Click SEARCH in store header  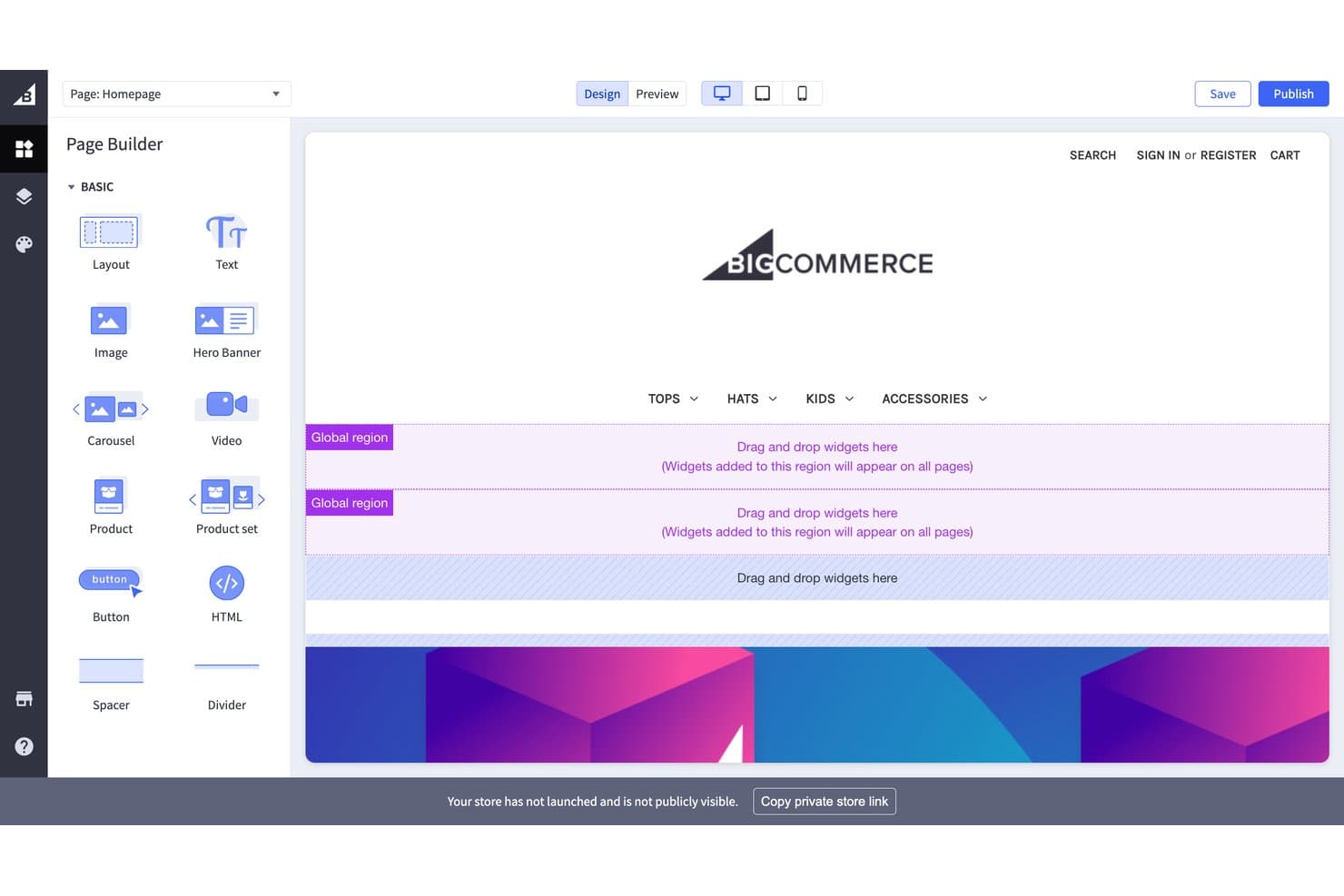1092,155
